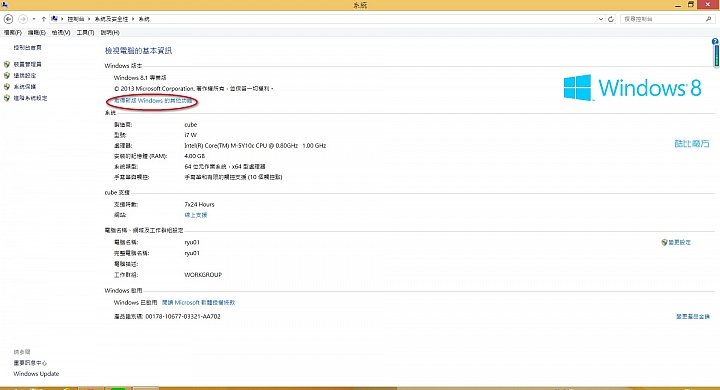
Task: Open the 說明(H) menu
Action: (x=110, y=33)
